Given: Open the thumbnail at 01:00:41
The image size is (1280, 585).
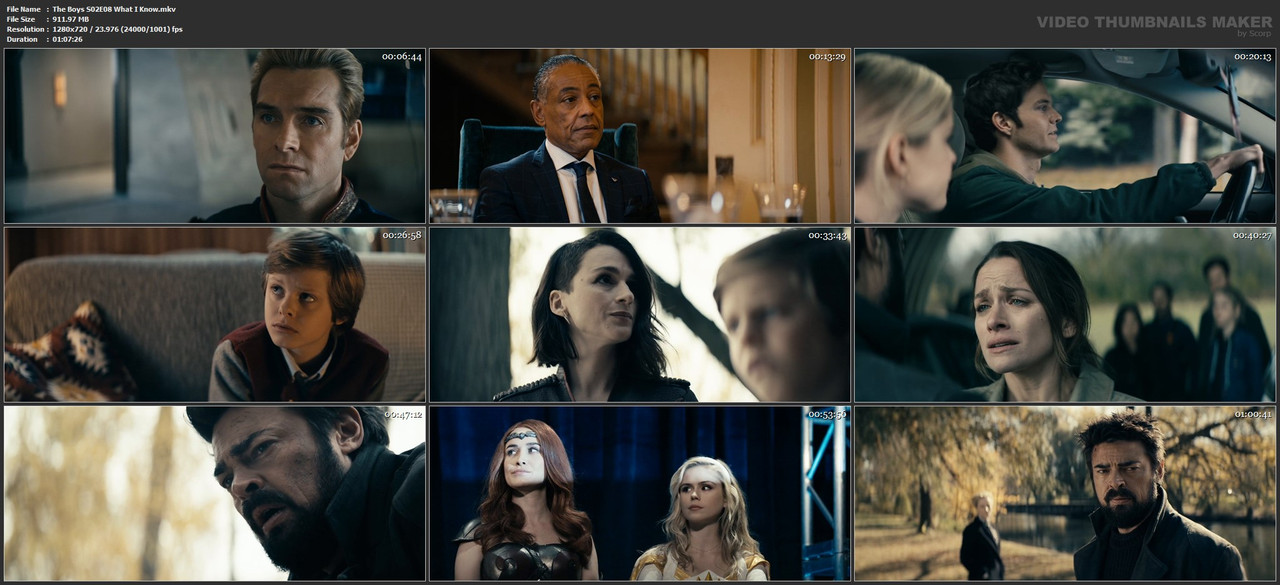Looking at the screenshot, I should point(1065,493).
